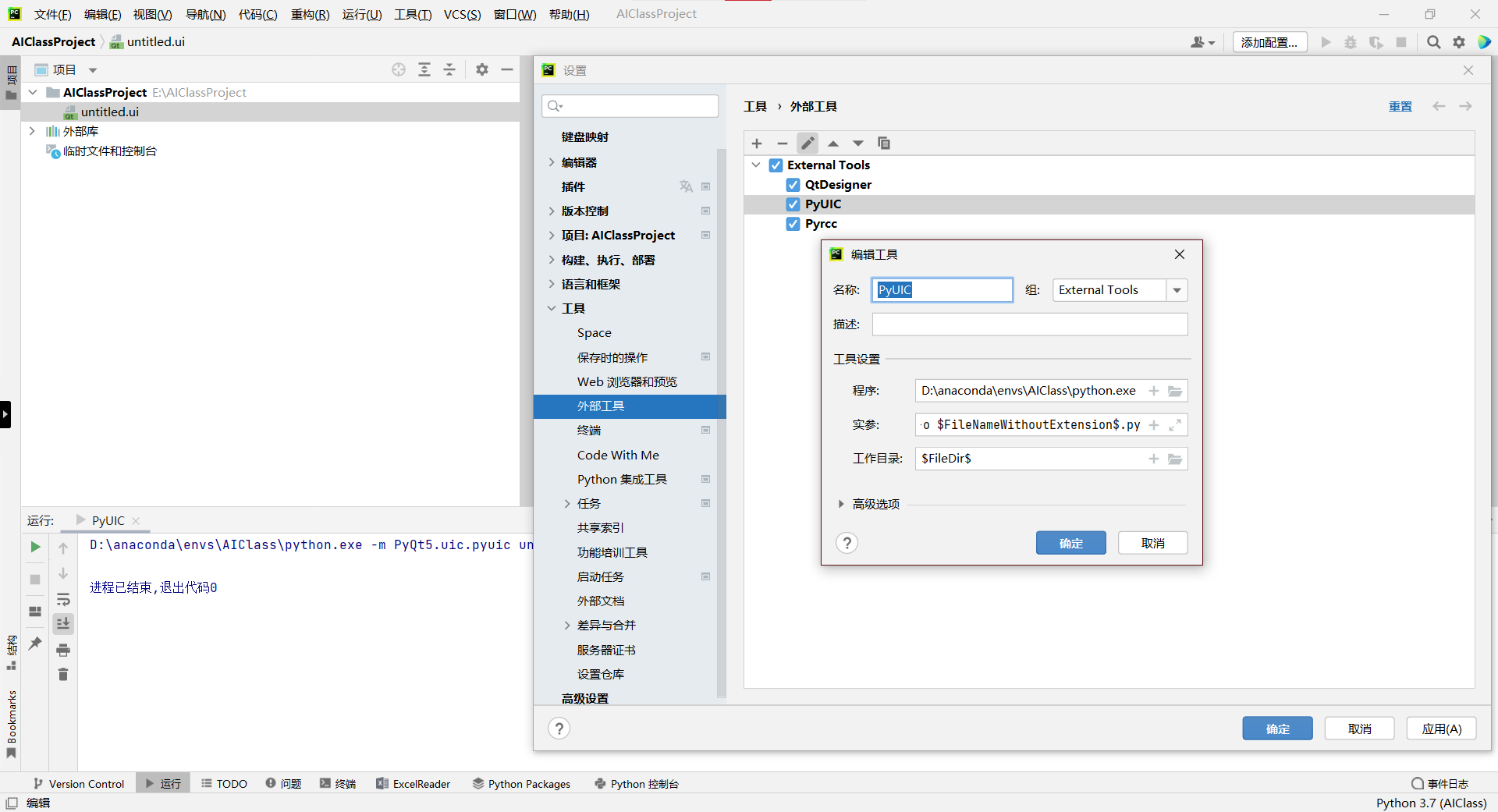1498x812 pixels.
Task: Expand the 外部库 node in project tree
Action: pyautogui.click(x=32, y=131)
